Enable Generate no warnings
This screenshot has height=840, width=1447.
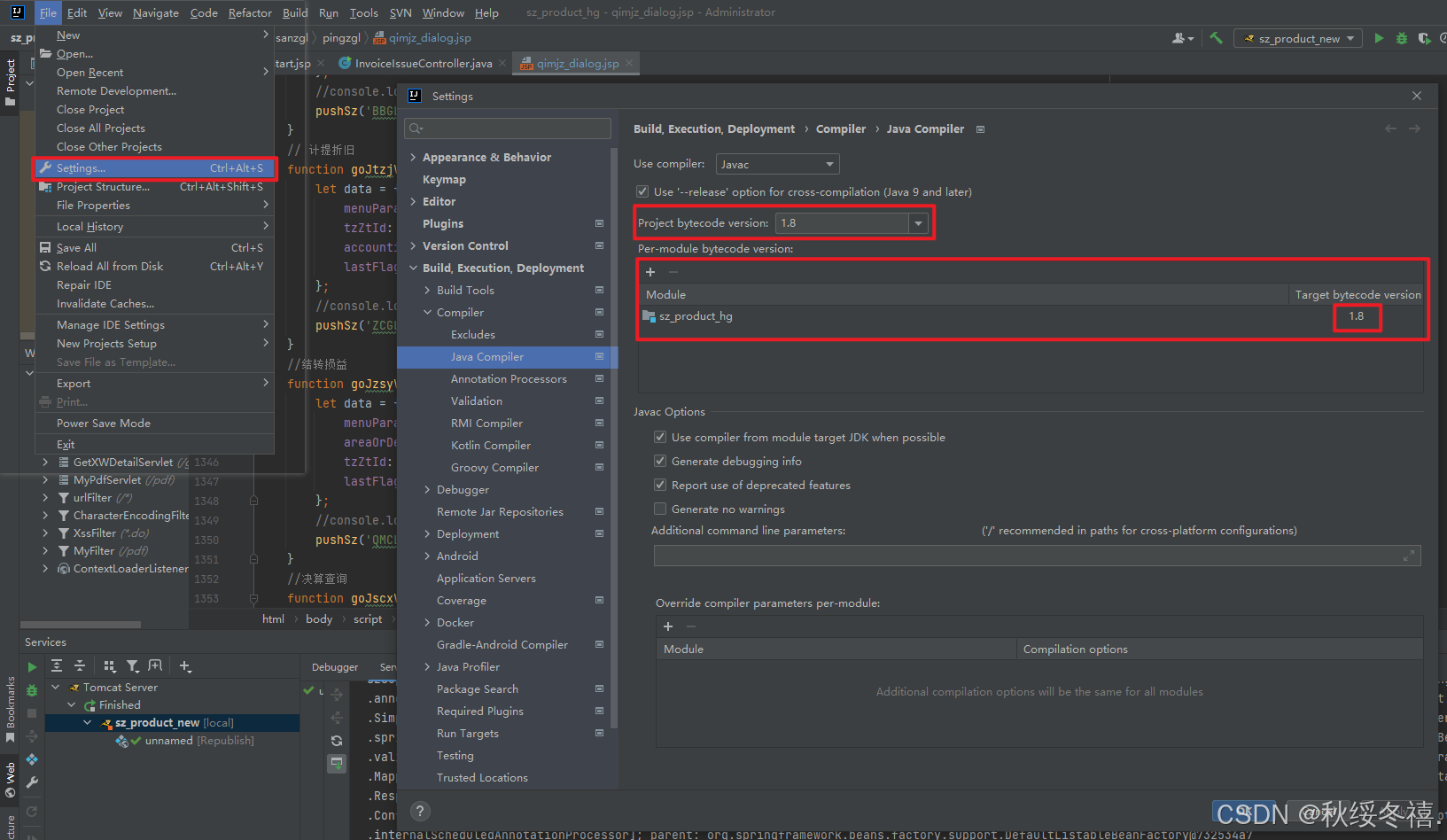660,509
